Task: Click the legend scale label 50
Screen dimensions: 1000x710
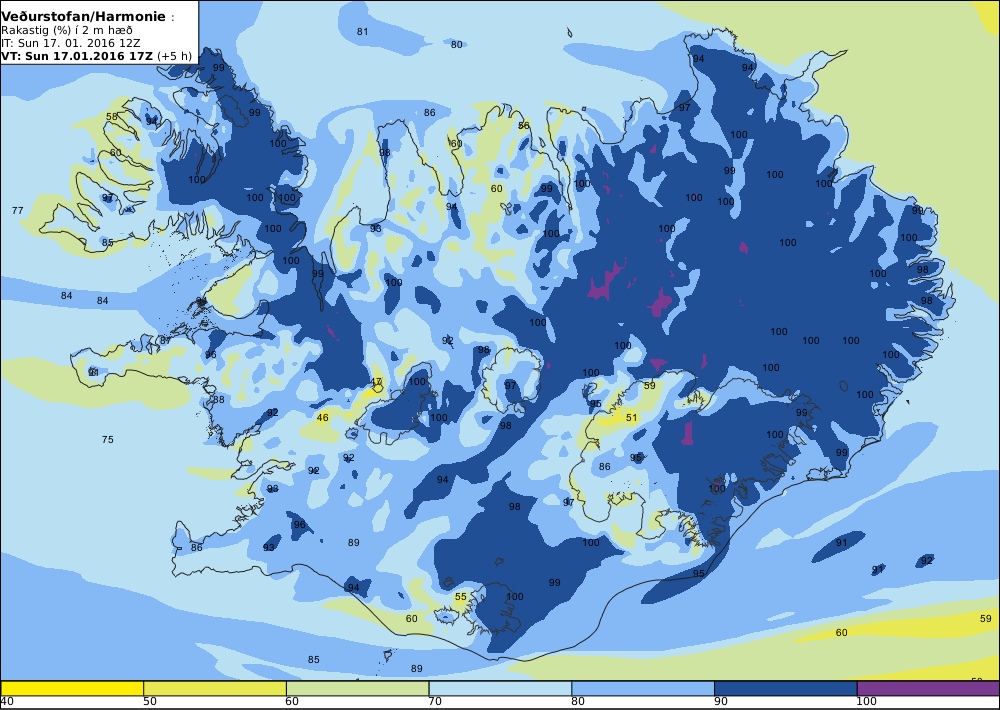Action: pos(149,702)
